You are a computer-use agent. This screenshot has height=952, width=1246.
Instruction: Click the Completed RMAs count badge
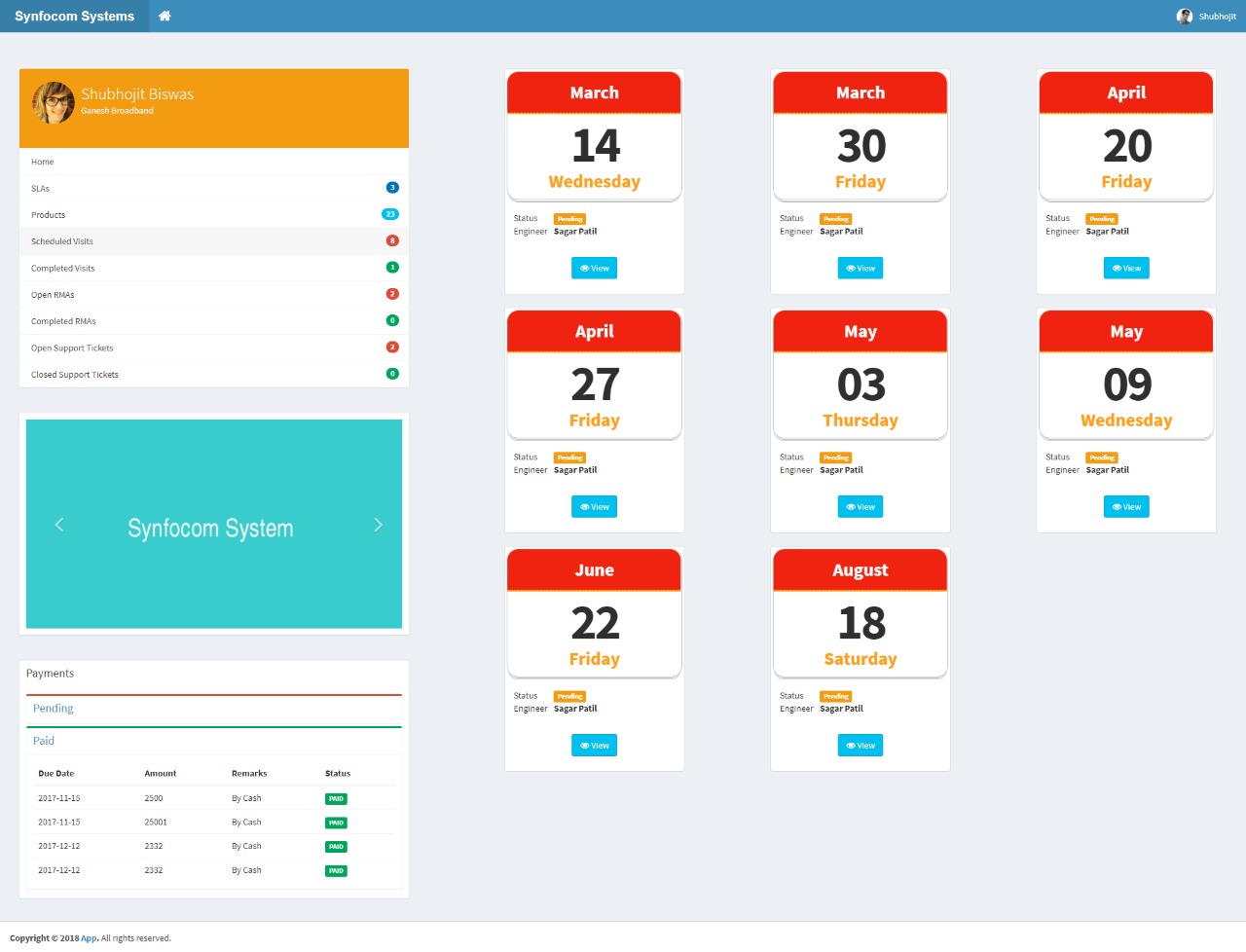pos(392,320)
